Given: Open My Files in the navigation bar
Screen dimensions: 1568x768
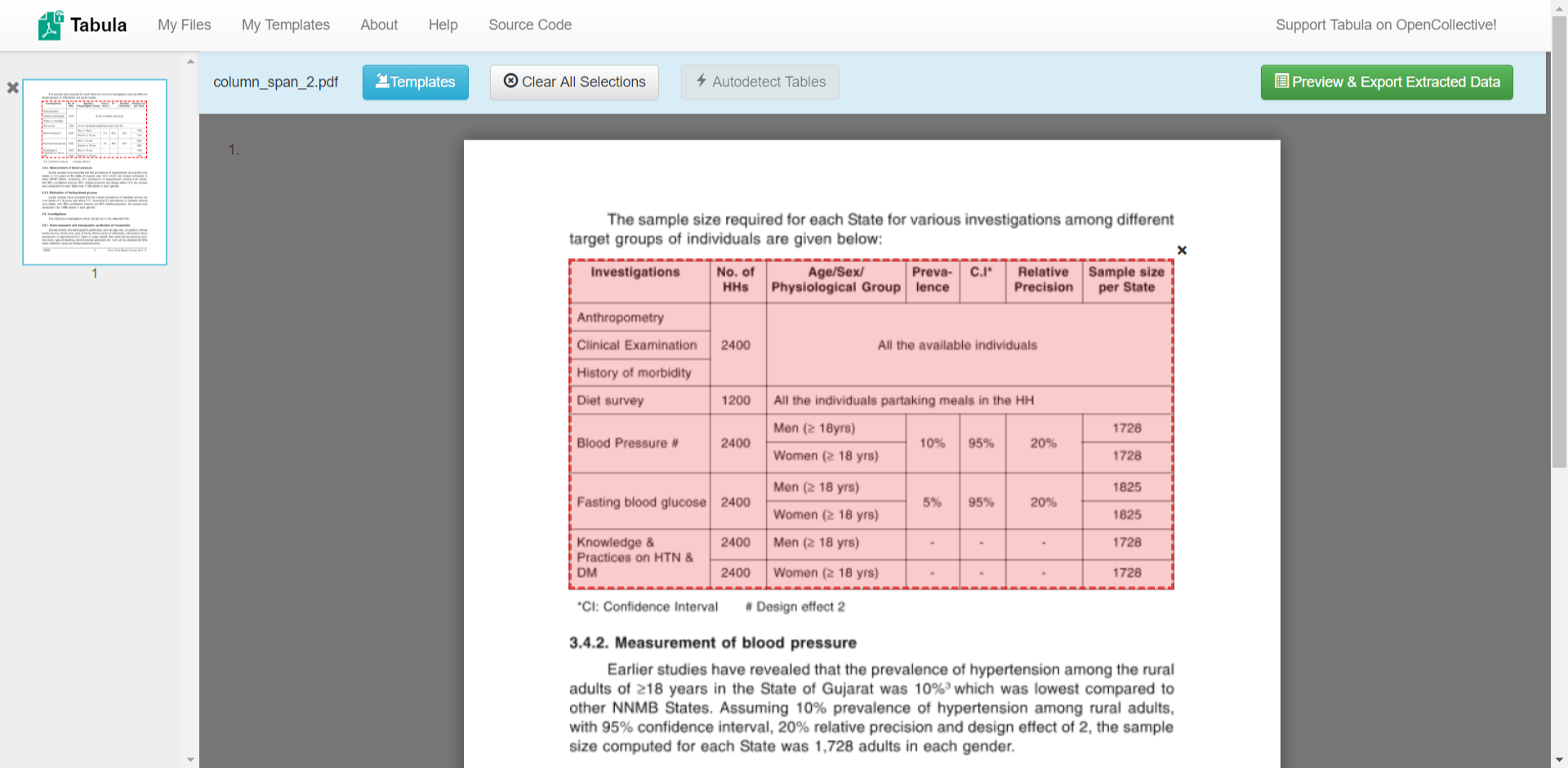Looking at the screenshot, I should click(x=184, y=25).
